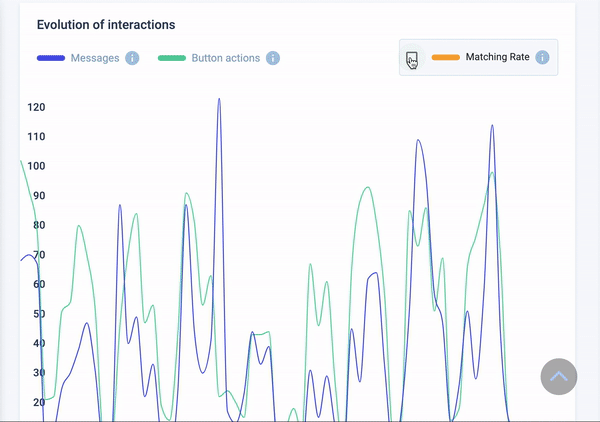Select the 90 label on the vertical axis
This screenshot has height=422, width=600.
(x=39, y=196)
